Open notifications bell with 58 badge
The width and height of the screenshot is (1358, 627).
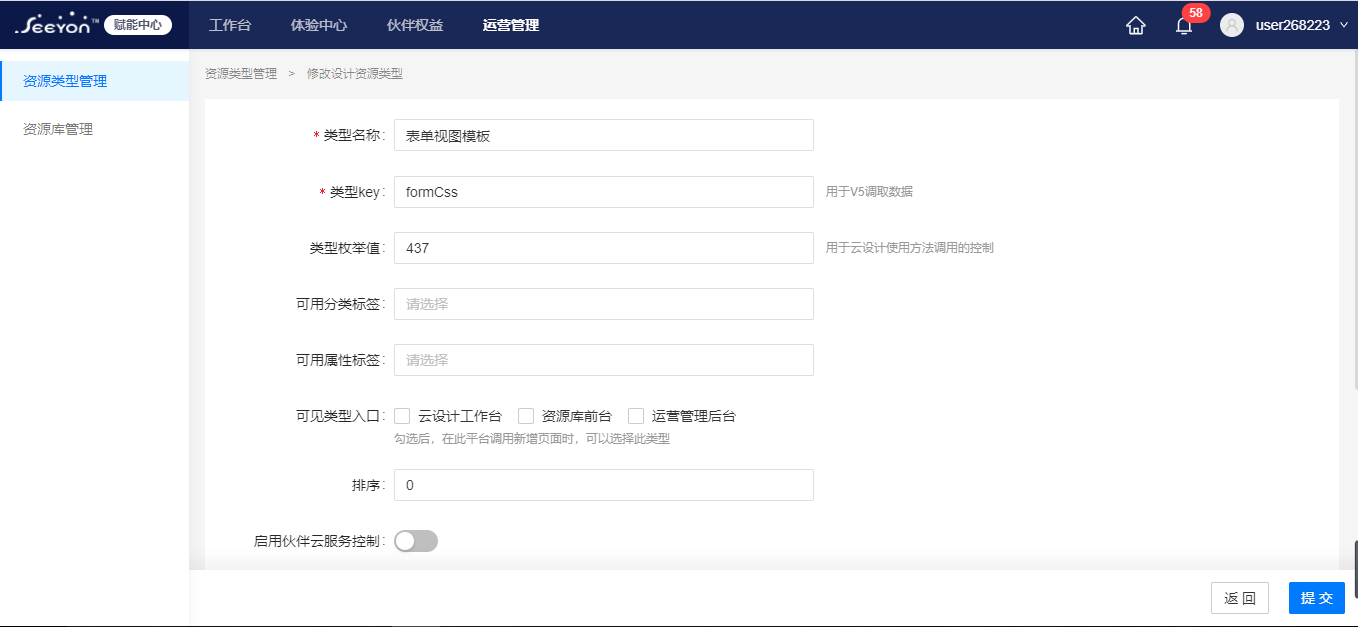[x=1184, y=26]
